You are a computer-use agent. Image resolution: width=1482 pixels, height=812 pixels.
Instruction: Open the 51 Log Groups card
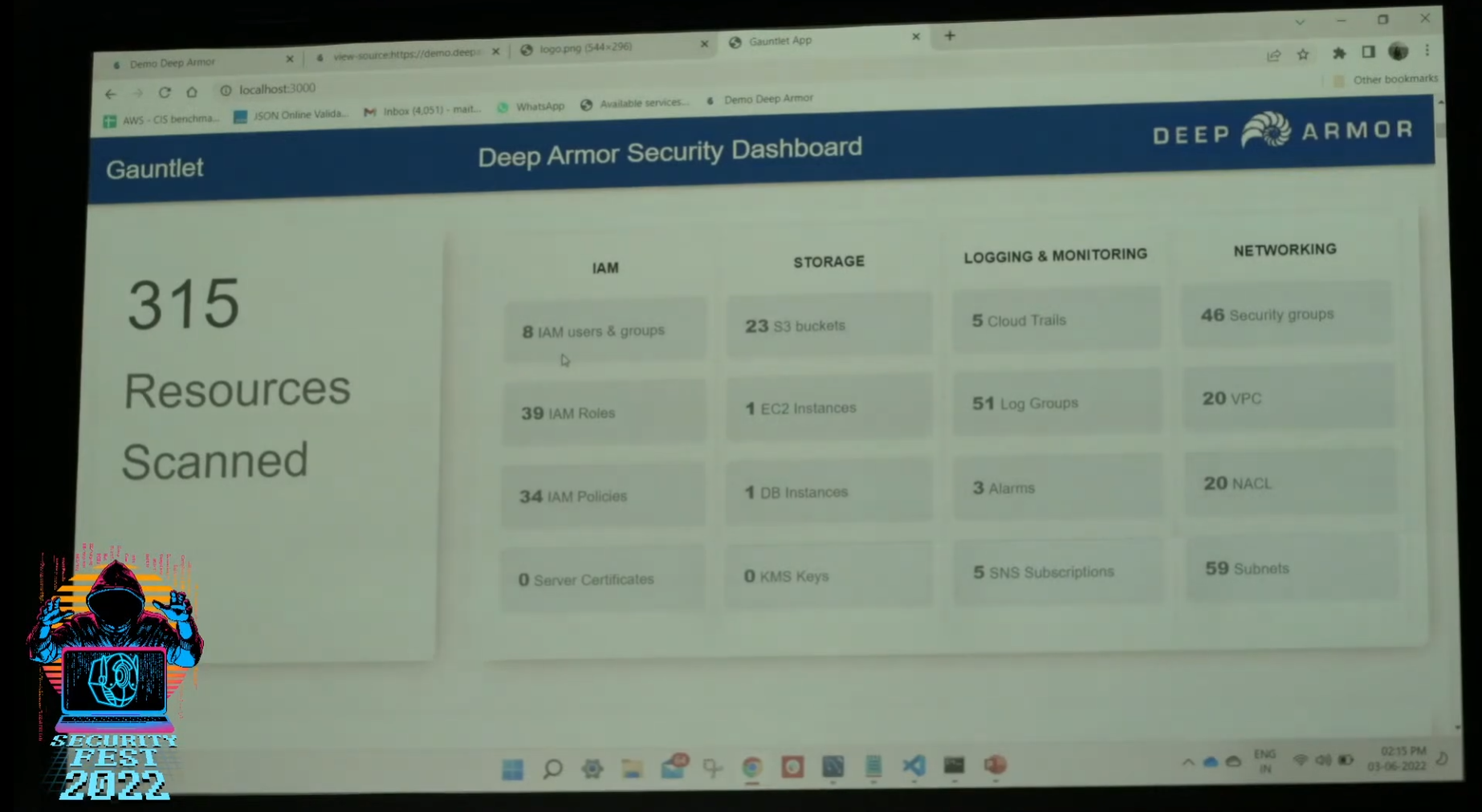[1057, 402]
